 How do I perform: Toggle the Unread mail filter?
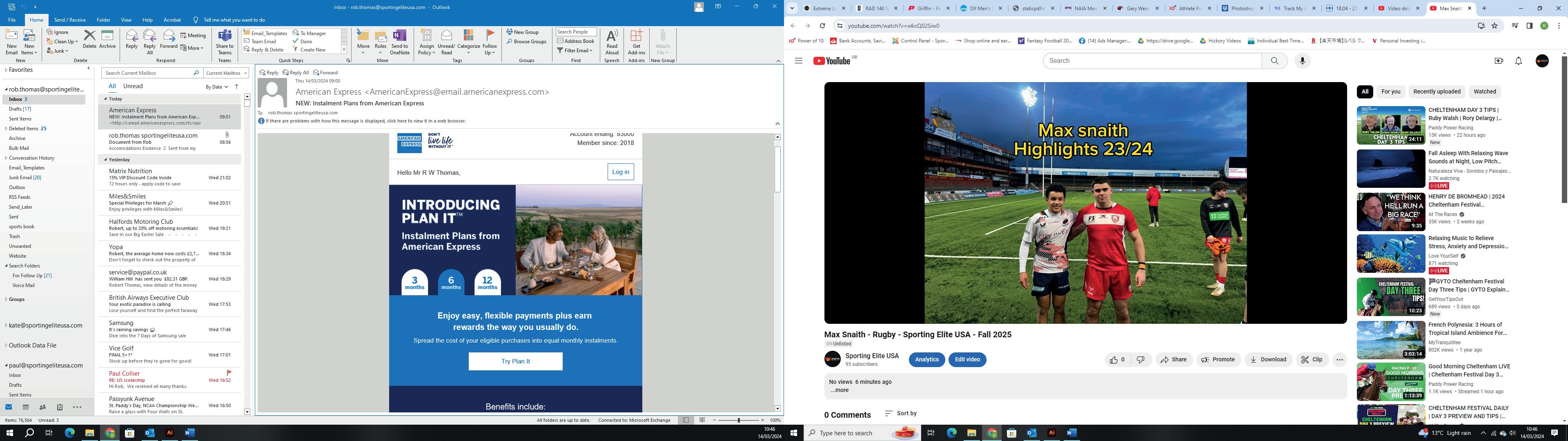pyautogui.click(x=133, y=87)
